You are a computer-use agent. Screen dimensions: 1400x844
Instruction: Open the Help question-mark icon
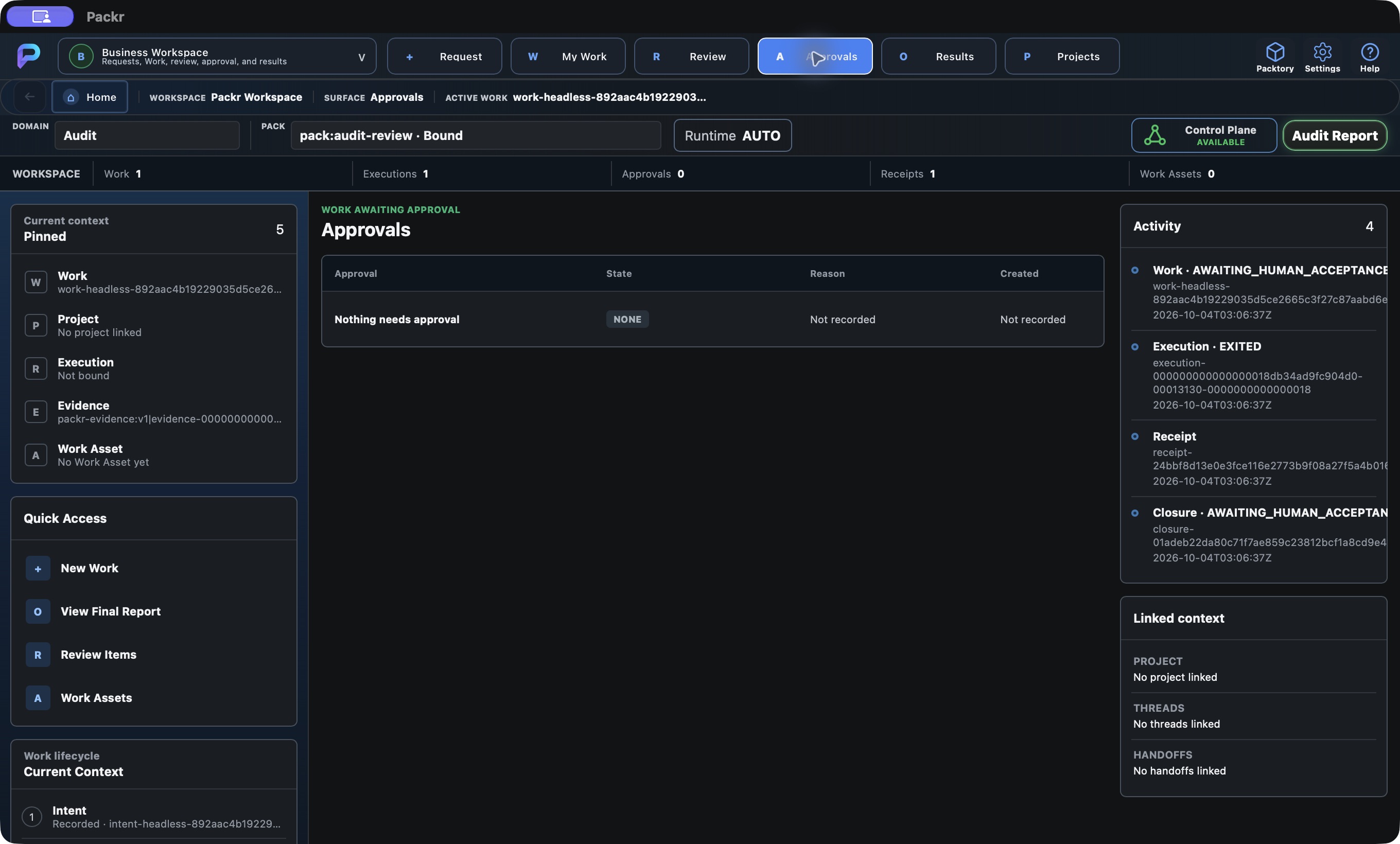(x=1369, y=52)
